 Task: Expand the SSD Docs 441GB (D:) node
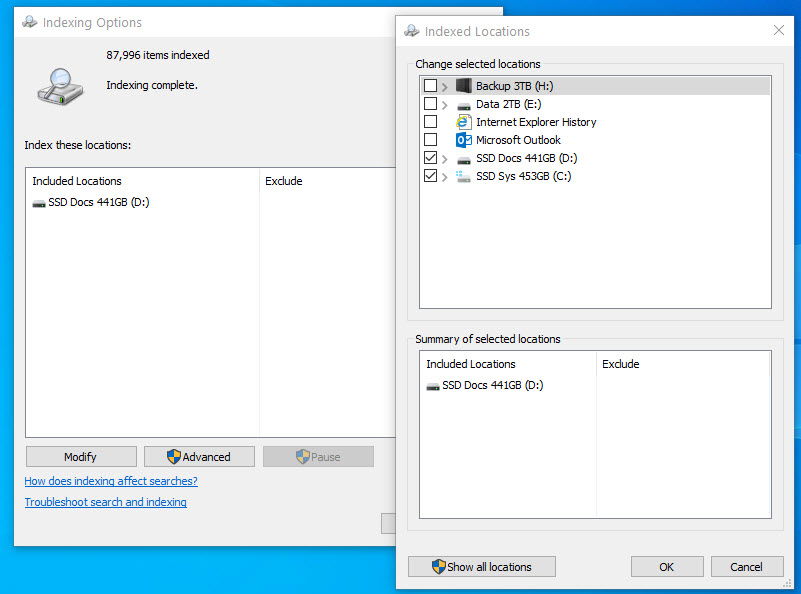pos(444,159)
